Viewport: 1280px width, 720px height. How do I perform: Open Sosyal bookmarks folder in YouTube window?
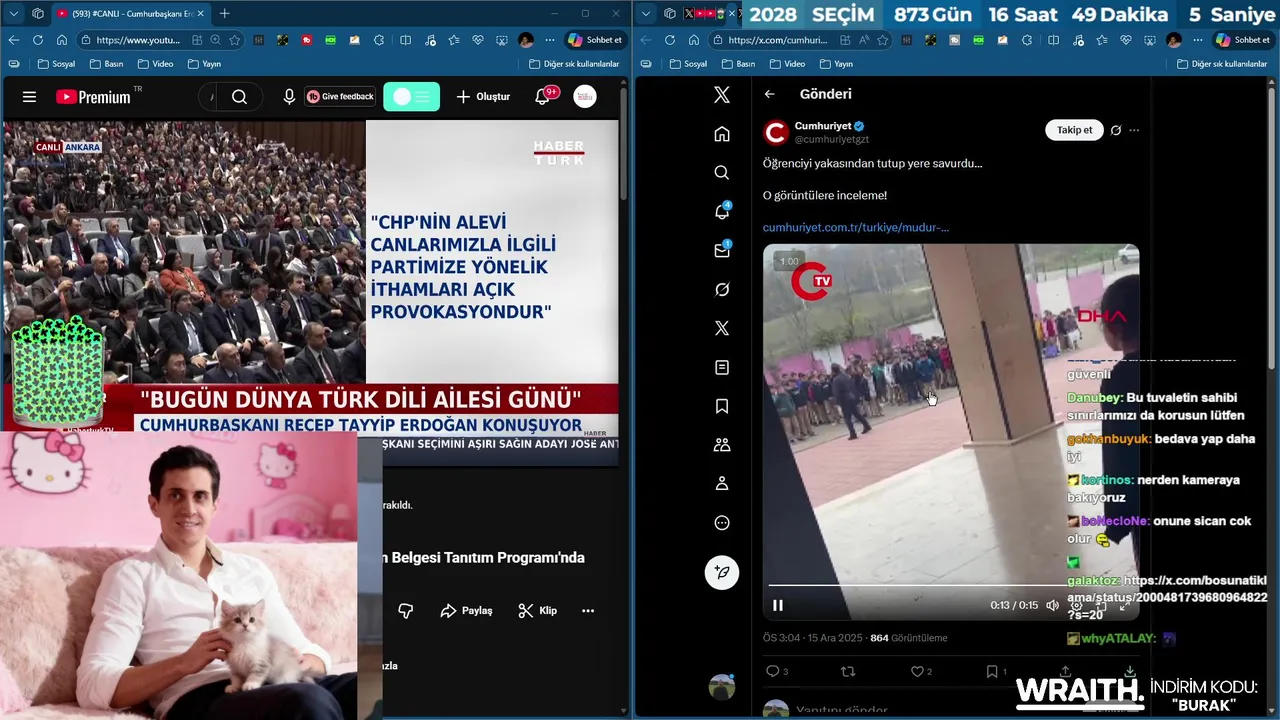pos(56,64)
